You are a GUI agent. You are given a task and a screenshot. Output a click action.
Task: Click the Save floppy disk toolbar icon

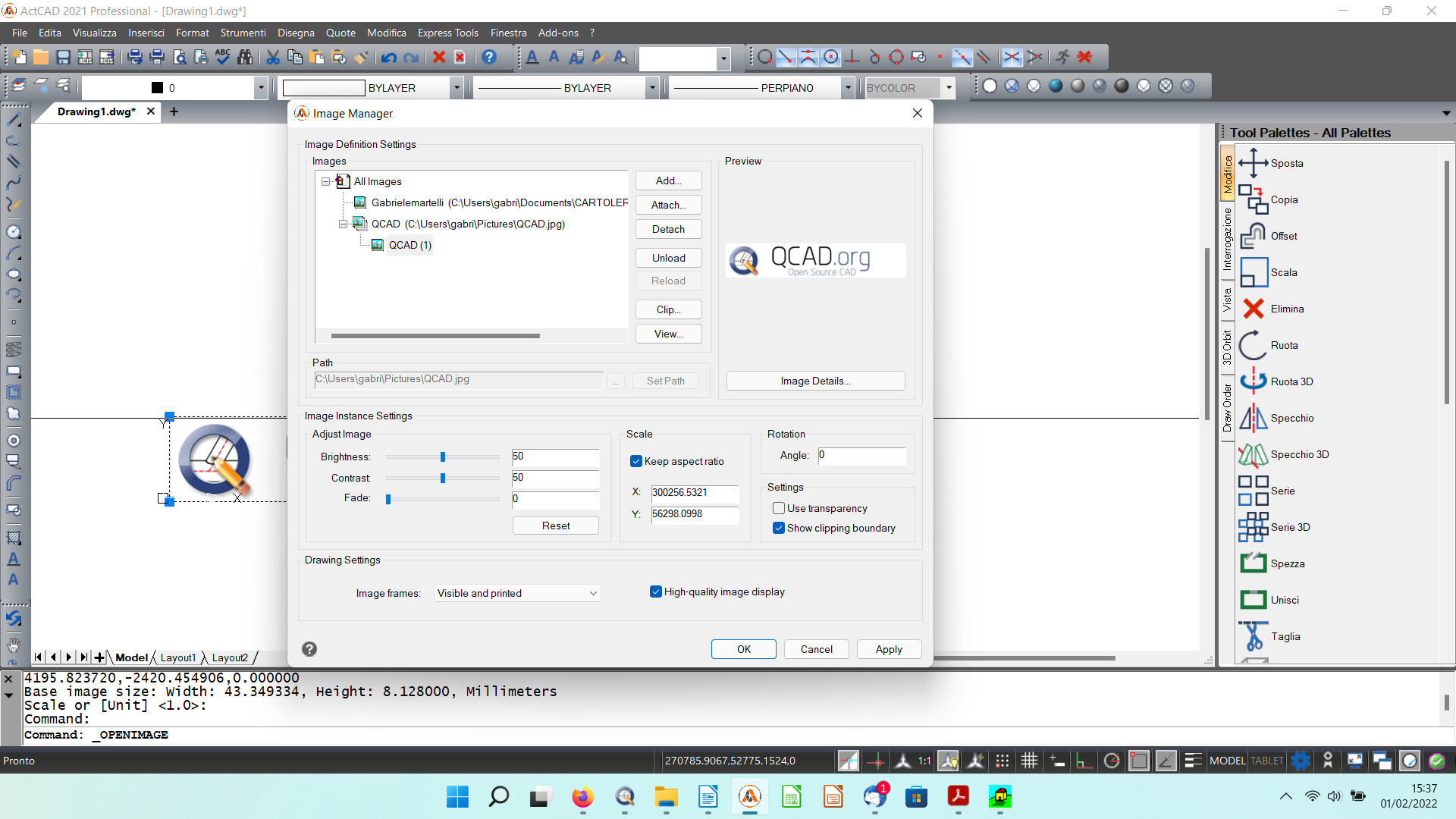coord(64,57)
